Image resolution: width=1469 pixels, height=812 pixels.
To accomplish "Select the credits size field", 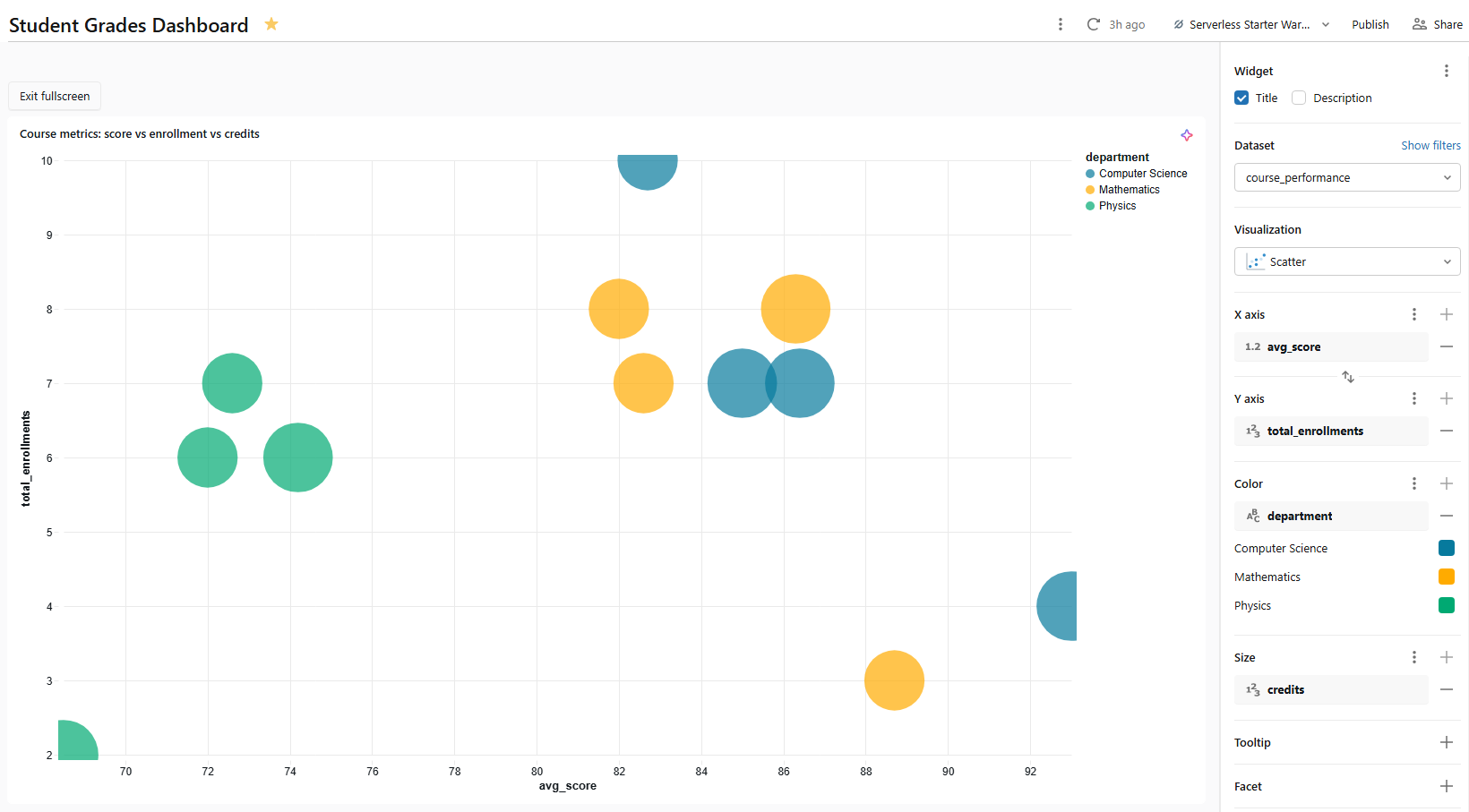I will tap(1331, 689).
